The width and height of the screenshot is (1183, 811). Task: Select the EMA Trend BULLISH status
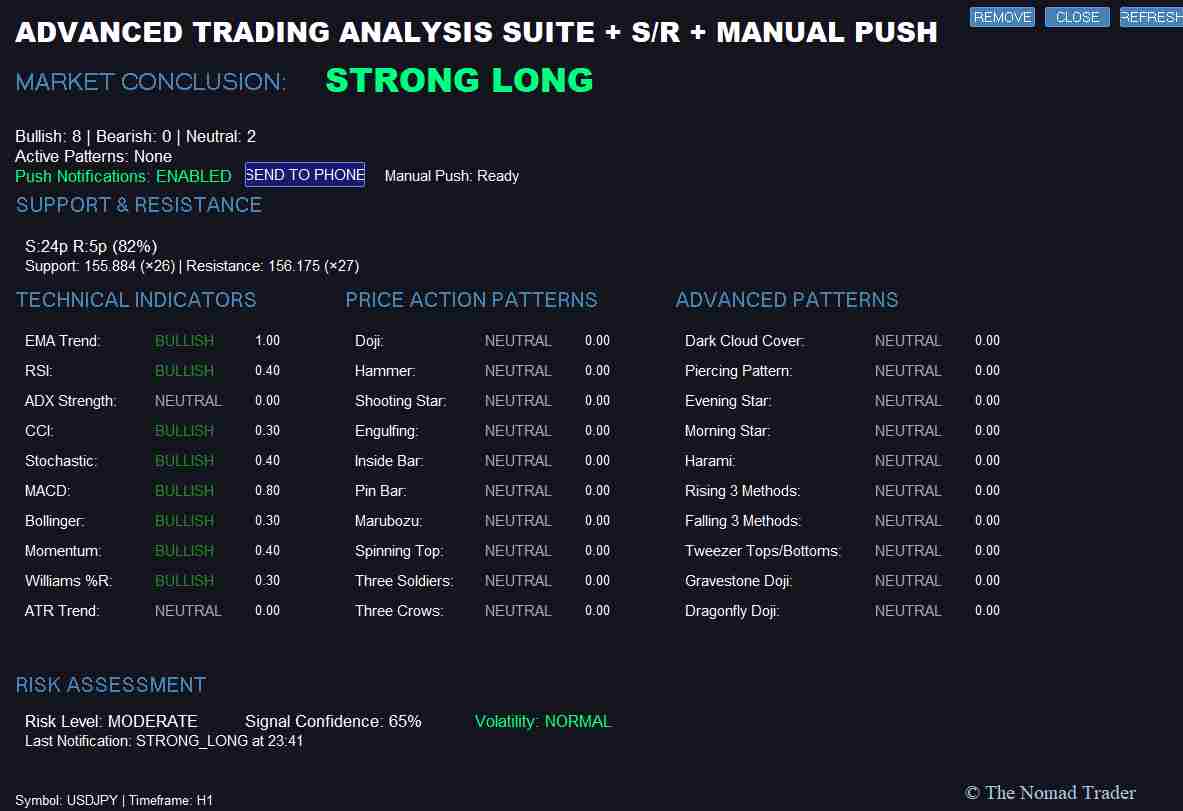[x=184, y=340]
